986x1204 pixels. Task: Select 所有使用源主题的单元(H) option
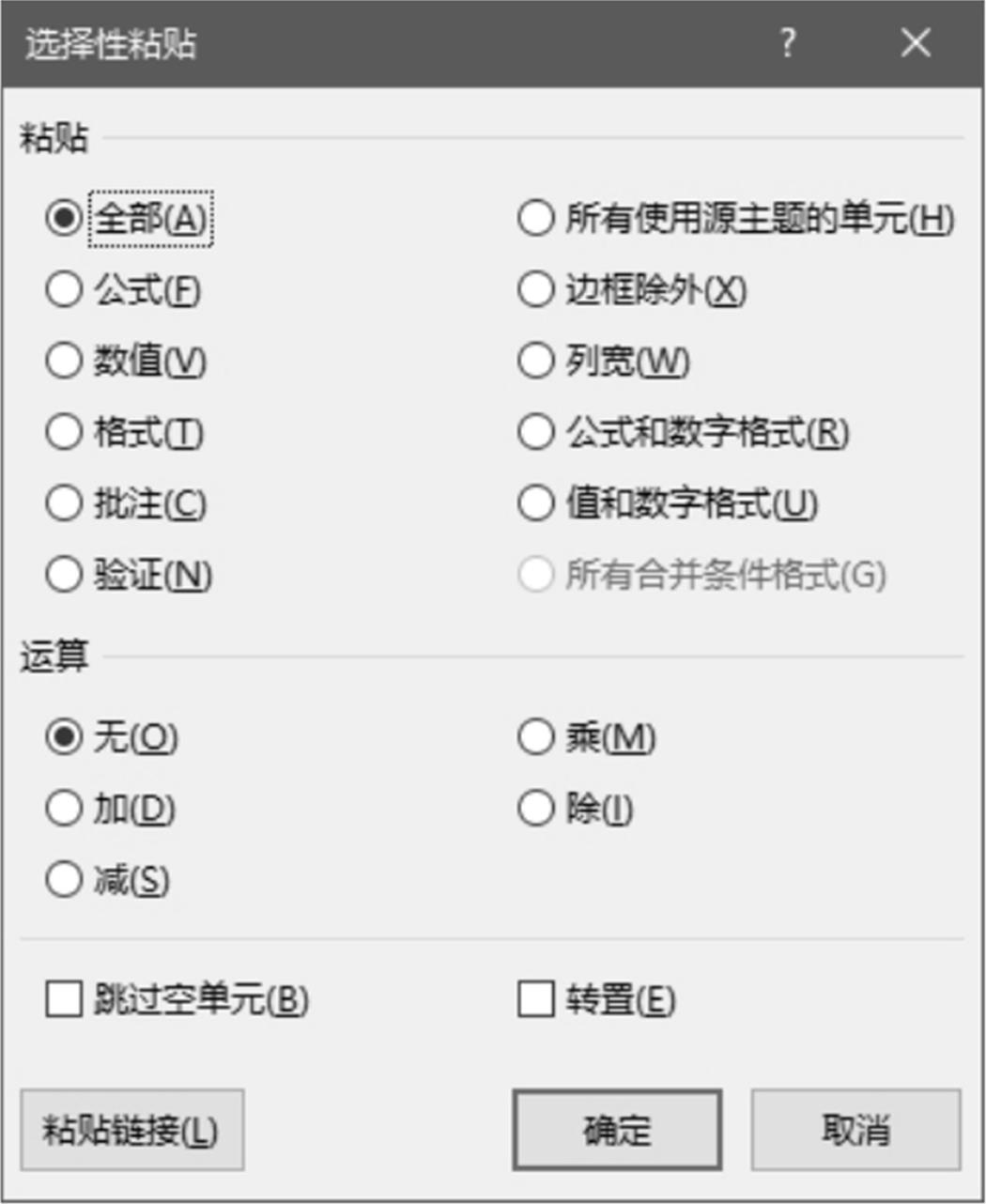coord(535,218)
